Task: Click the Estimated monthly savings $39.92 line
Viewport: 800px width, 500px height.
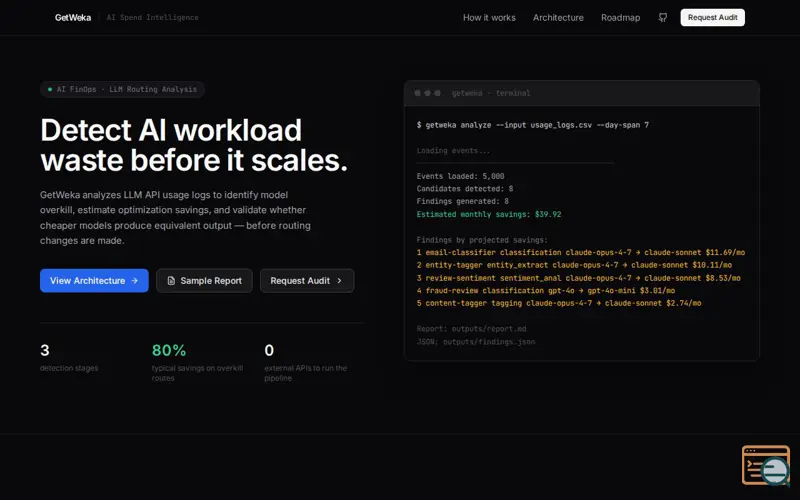Action: point(489,214)
